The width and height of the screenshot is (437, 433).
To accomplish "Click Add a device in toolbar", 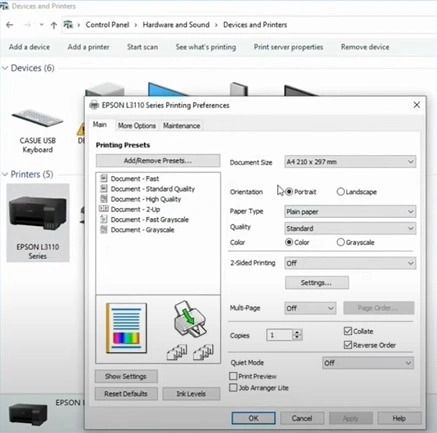I will 29,47.
